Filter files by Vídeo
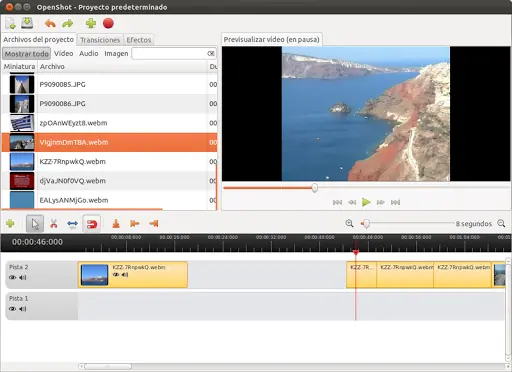This screenshot has width=512, height=372. click(x=64, y=53)
